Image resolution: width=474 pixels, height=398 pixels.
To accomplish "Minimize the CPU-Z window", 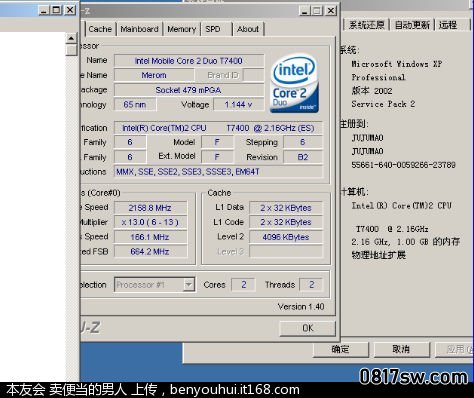I will (304, 11).
